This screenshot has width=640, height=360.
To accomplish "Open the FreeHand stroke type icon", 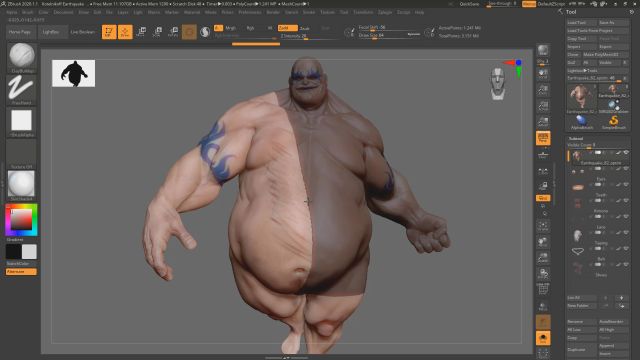I will (x=21, y=88).
